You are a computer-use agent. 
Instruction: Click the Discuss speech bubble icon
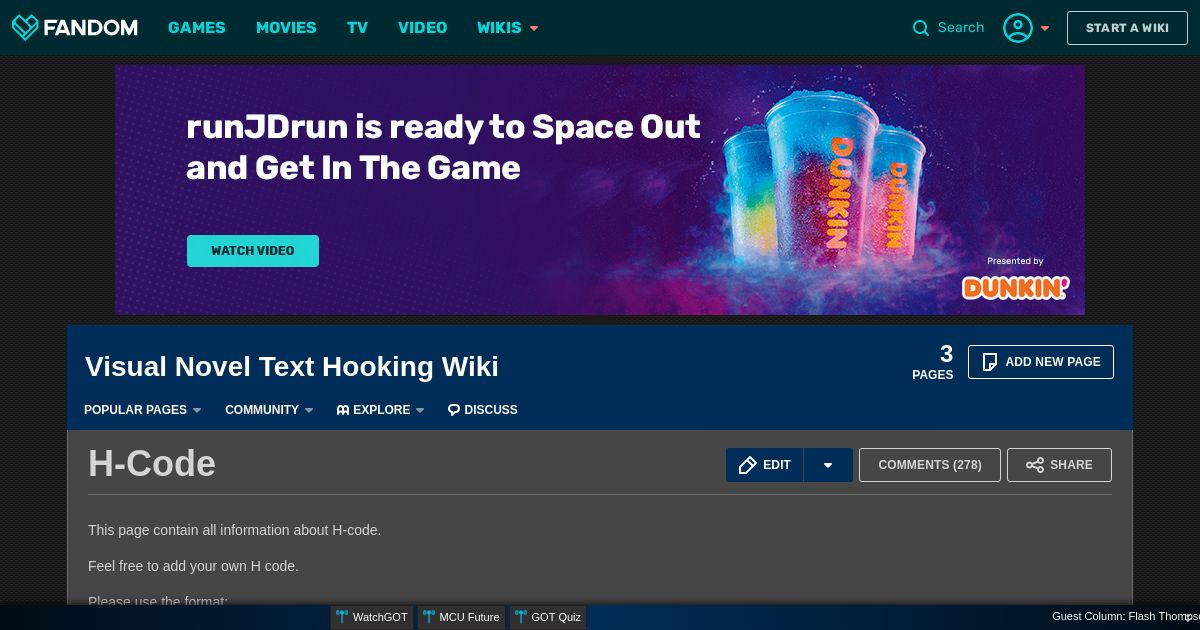(x=454, y=410)
